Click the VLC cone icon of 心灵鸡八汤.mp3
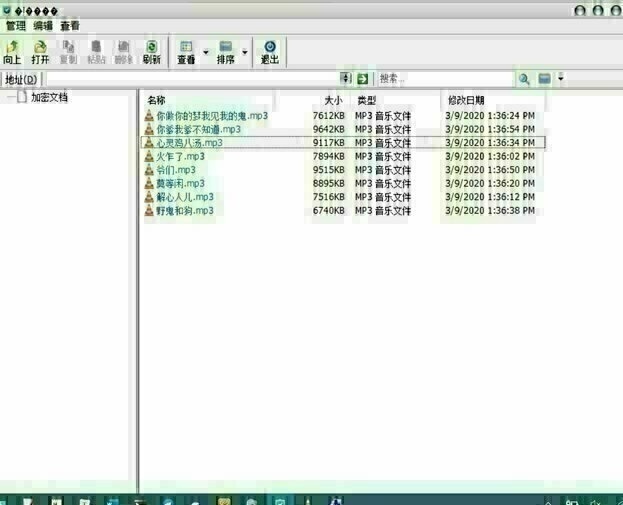 (x=149, y=143)
